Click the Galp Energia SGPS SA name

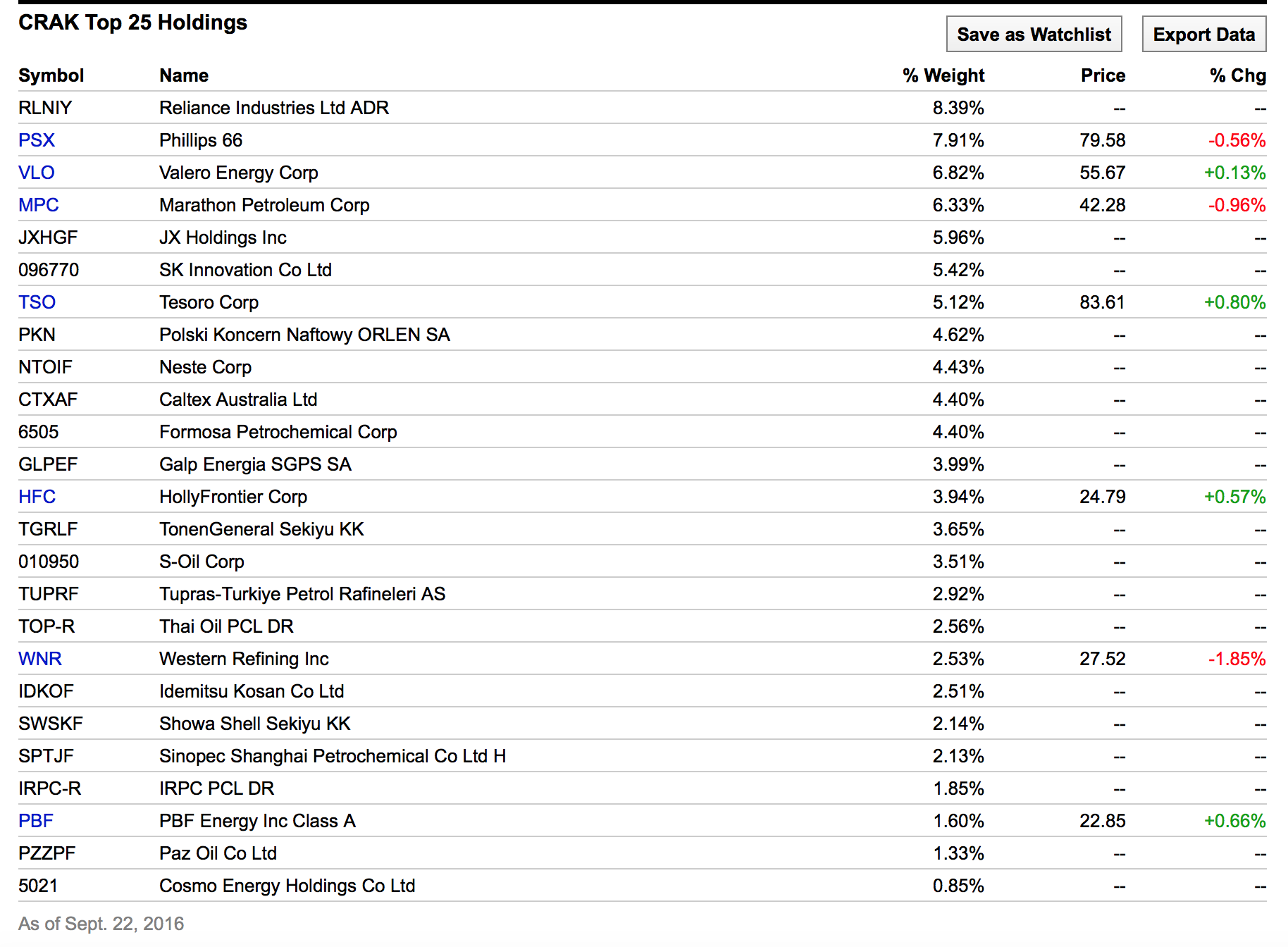pos(255,464)
